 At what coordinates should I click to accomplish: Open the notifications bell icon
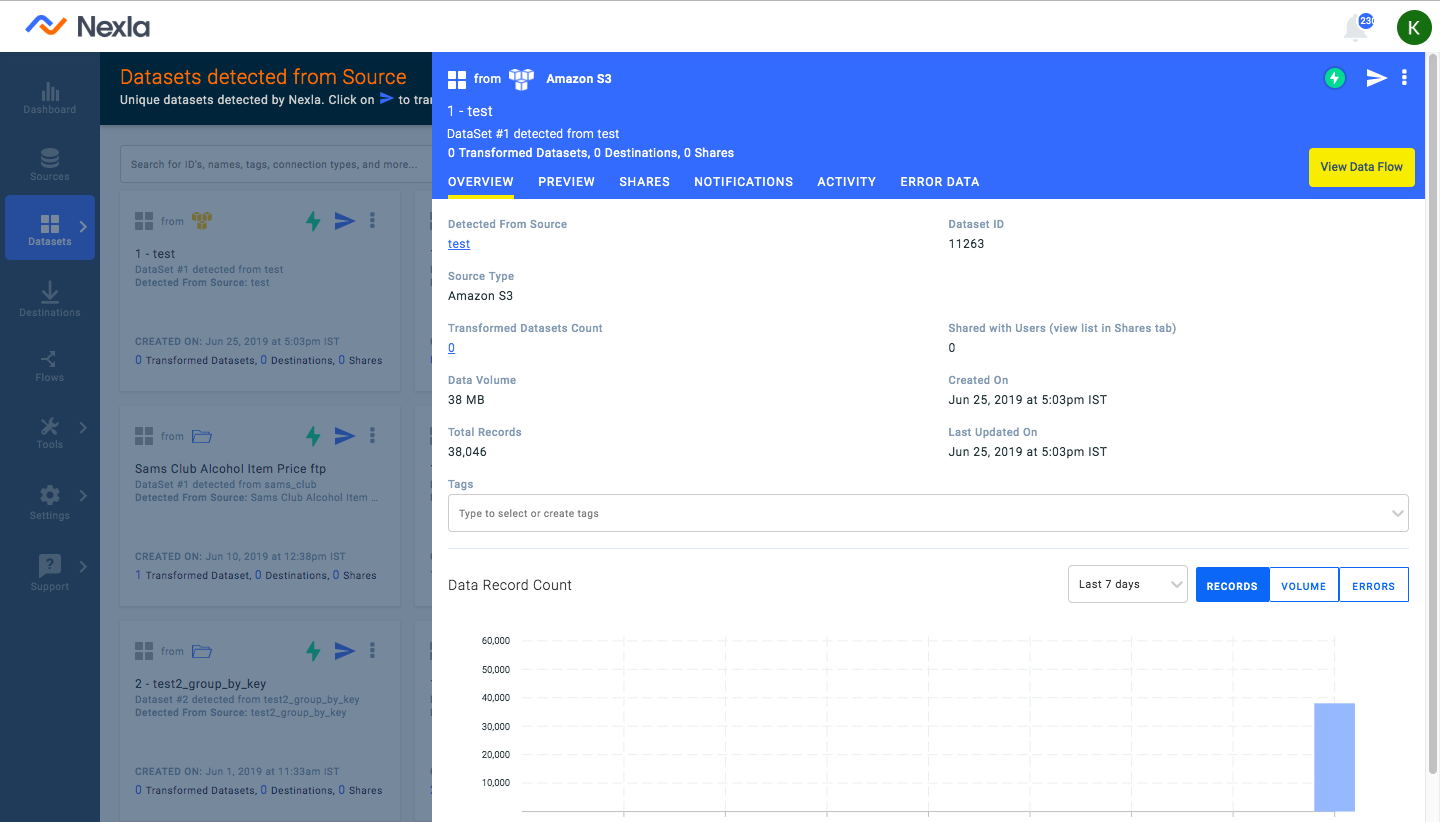tap(1357, 27)
